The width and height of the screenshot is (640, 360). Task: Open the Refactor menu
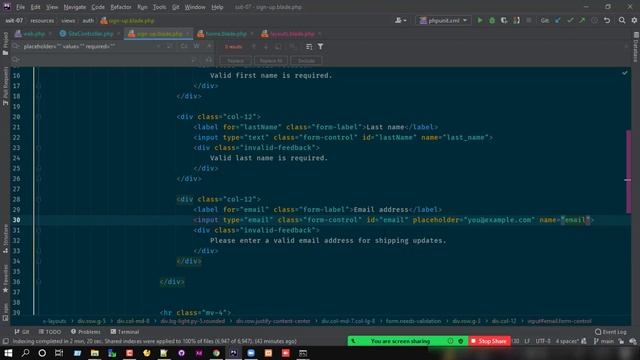(121, 7)
